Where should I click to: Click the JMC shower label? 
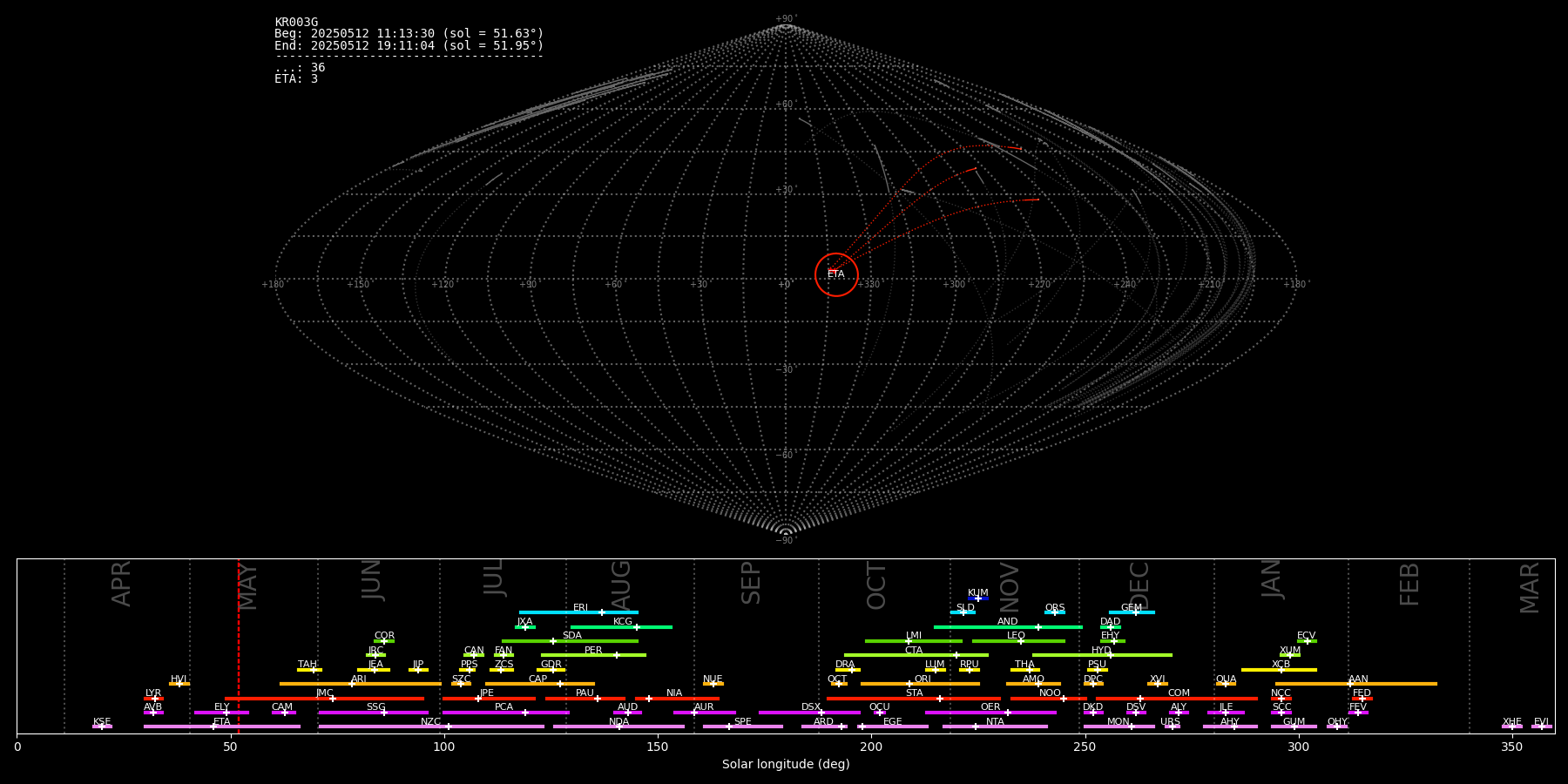click(324, 693)
